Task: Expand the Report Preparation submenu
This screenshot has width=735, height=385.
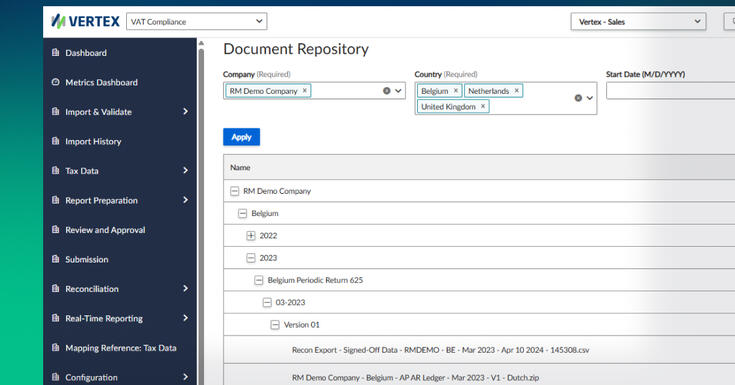Action: pyautogui.click(x=186, y=200)
